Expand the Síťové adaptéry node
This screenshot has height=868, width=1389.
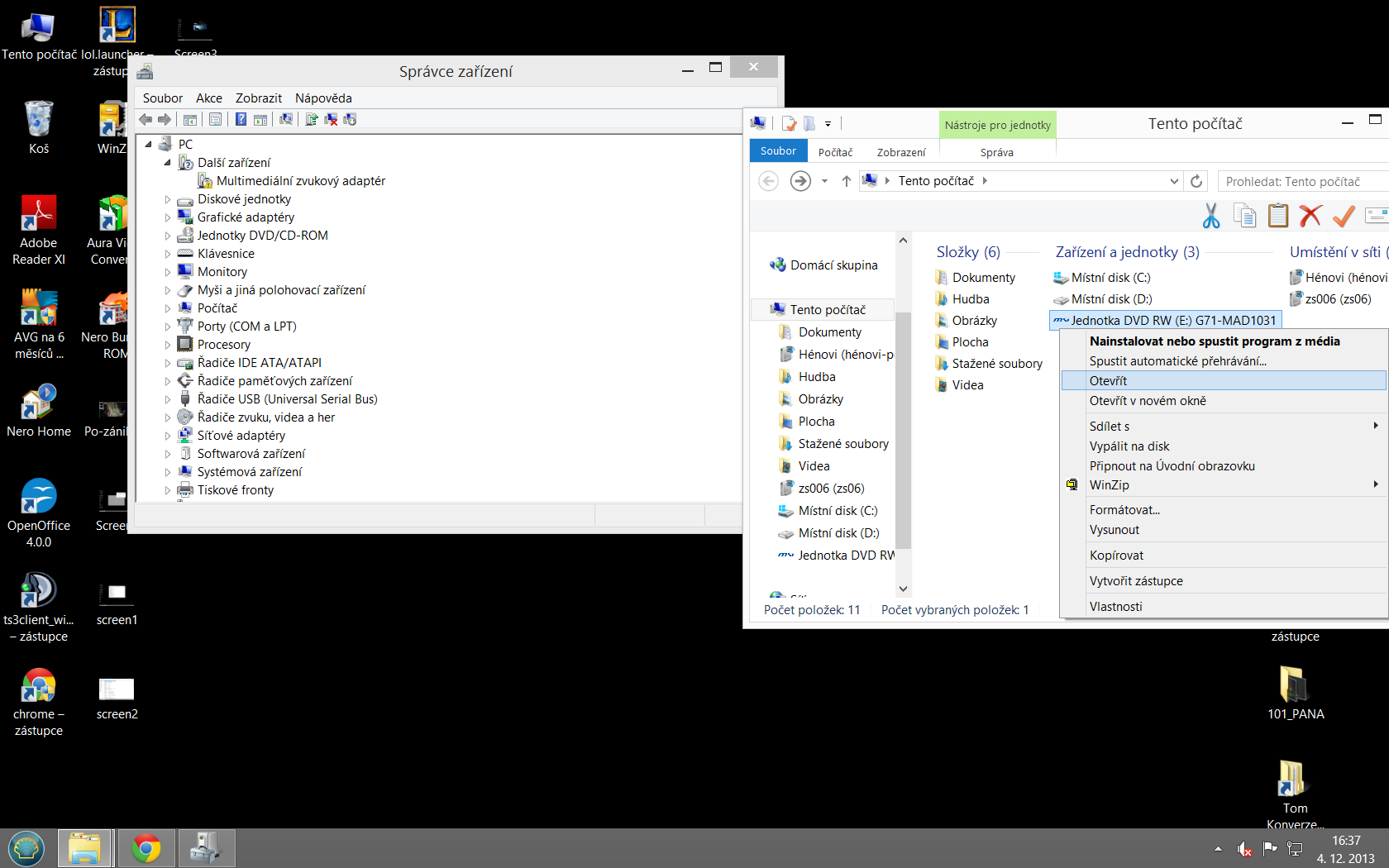click(x=168, y=436)
